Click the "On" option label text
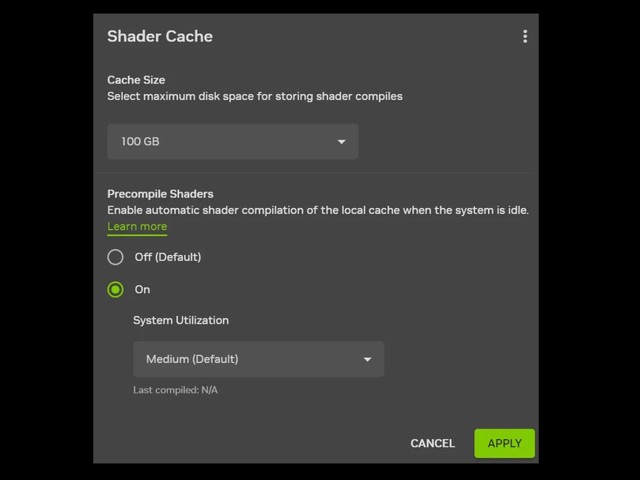This screenshot has width=640, height=480. (142, 290)
